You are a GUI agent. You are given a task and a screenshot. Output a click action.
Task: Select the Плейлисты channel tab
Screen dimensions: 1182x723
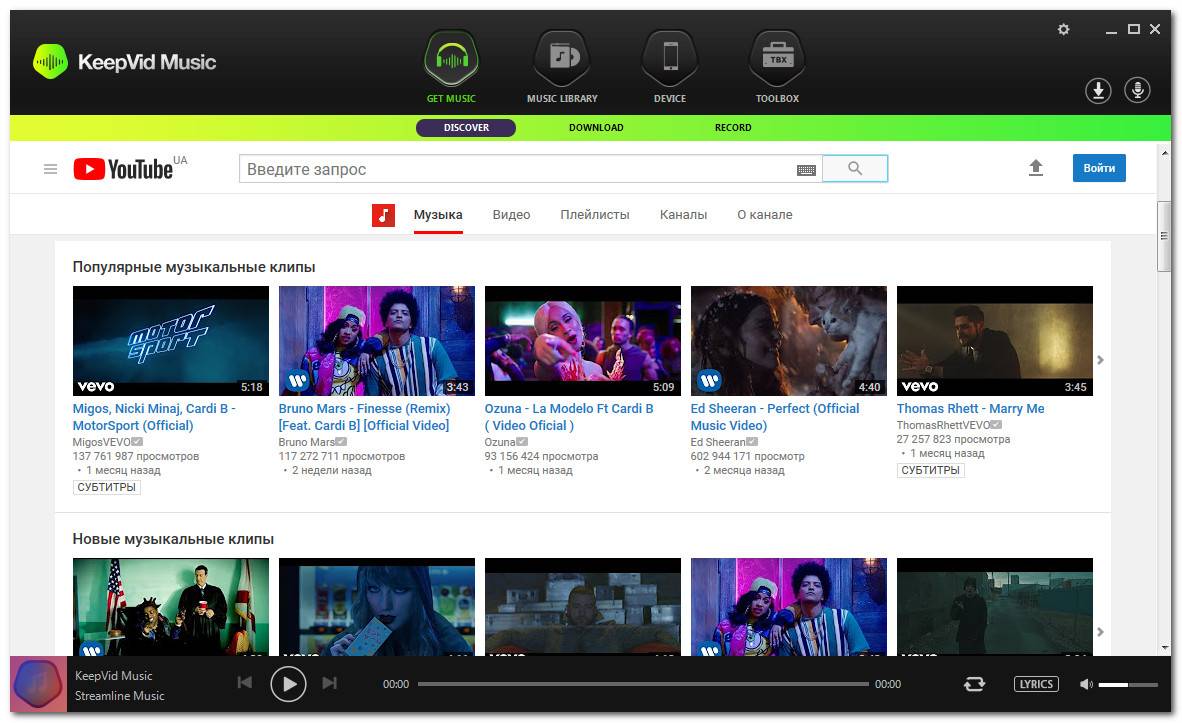pyautogui.click(x=595, y=215)
